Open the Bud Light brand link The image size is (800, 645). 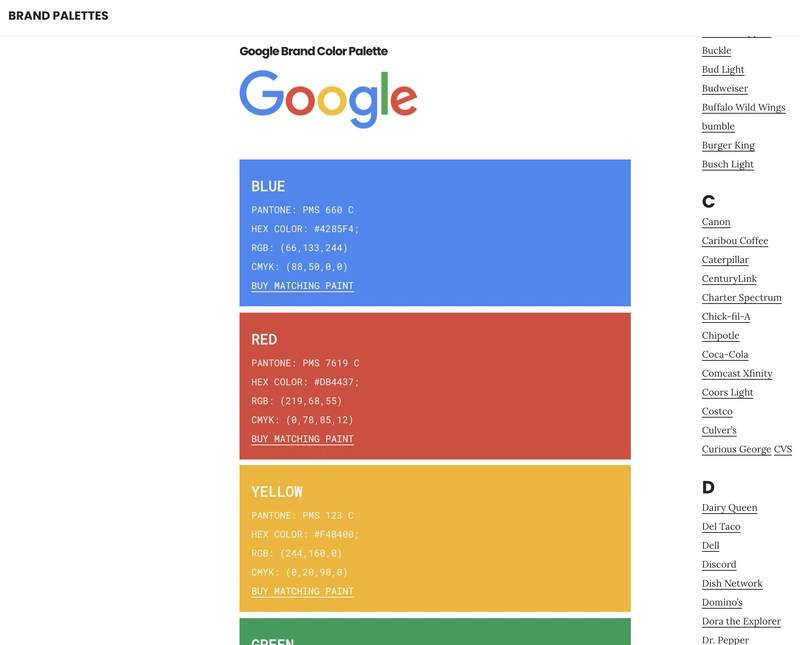click(723, 69)
